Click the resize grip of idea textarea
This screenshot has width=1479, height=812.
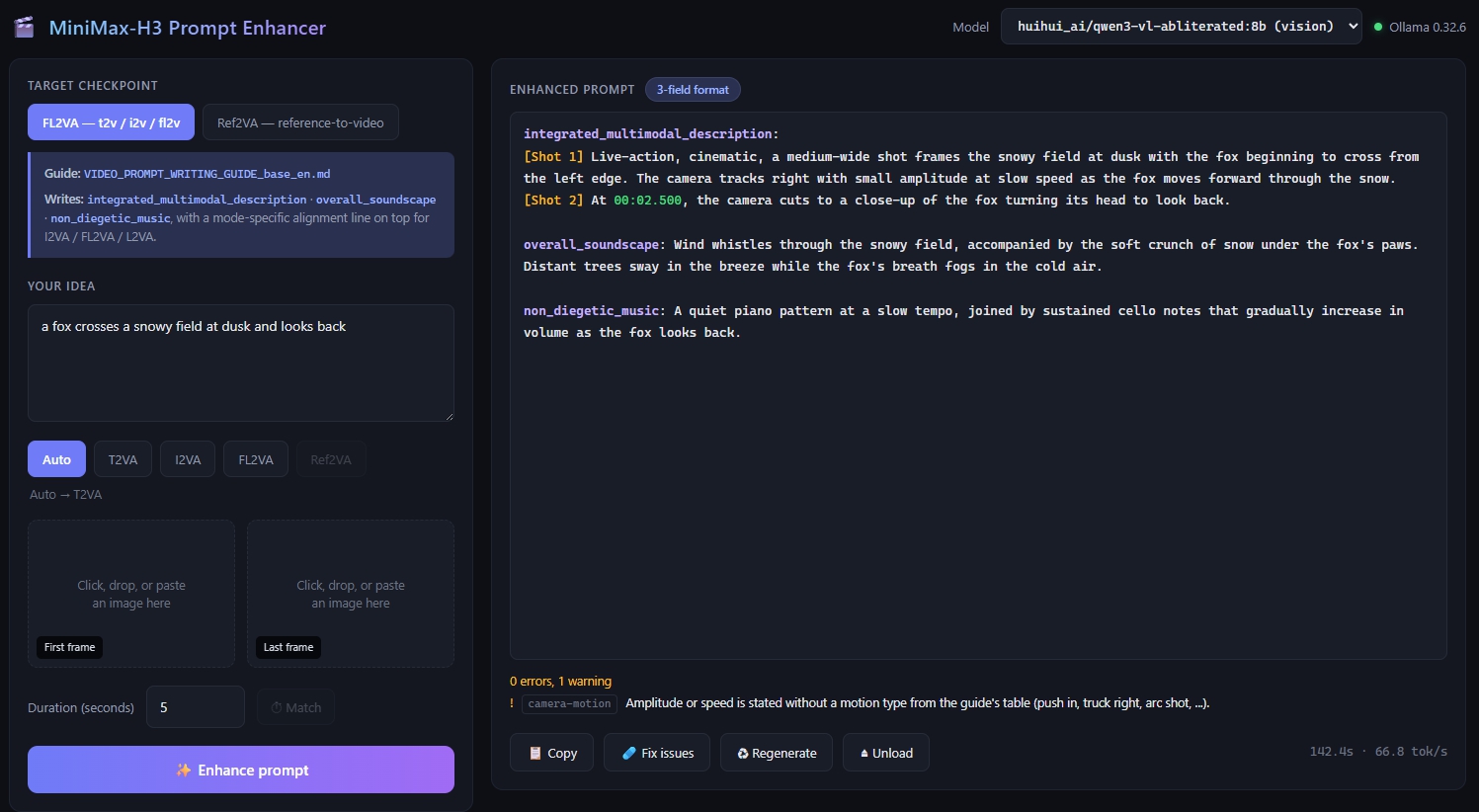pos(448,415)
